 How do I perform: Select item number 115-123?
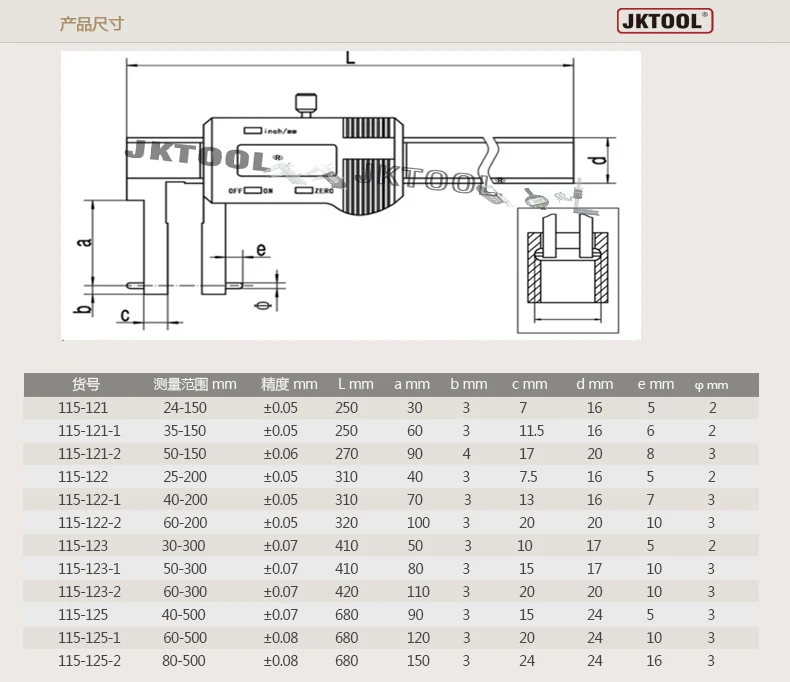click(x=83, y=545)
